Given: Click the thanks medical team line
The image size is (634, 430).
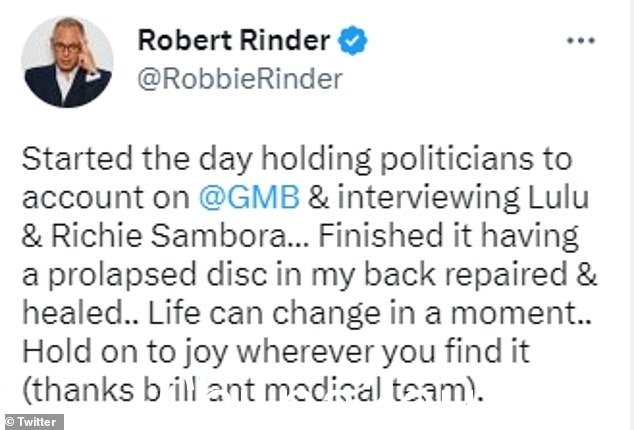Looking at the screenshot, I should [253, 390].
